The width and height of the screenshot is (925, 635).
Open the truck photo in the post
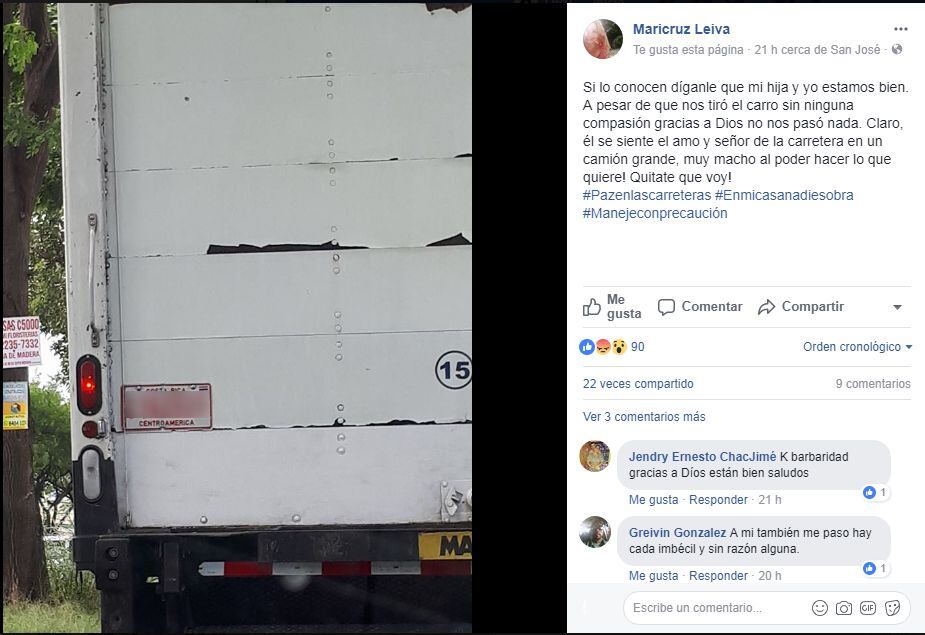[x=237, y=318]
